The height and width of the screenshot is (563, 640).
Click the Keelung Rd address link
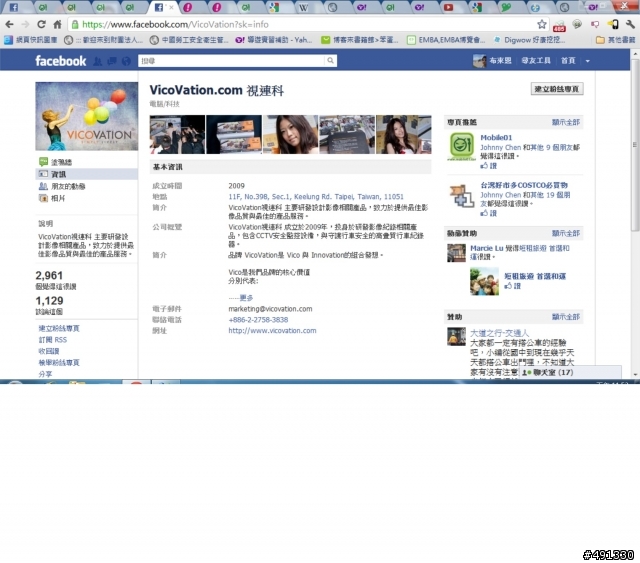316,196
